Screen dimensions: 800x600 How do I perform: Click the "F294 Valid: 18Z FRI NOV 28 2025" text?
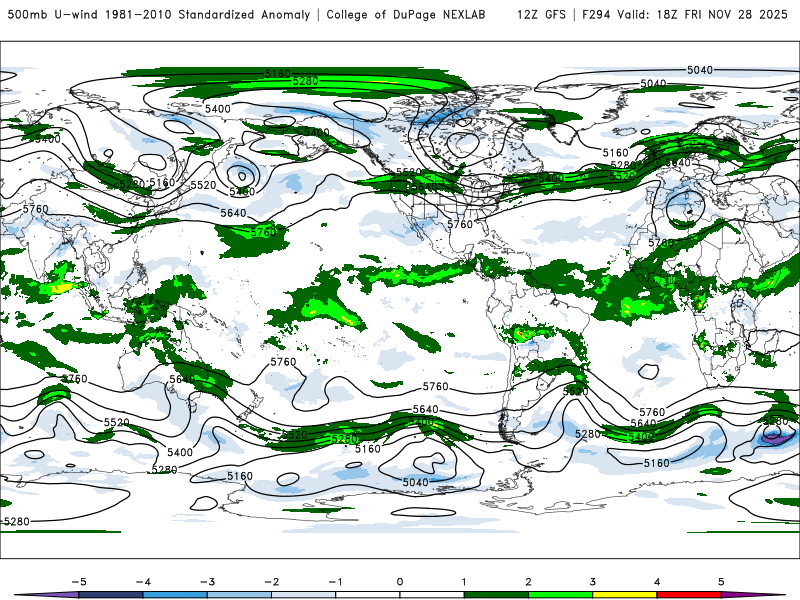pos(685,15)
